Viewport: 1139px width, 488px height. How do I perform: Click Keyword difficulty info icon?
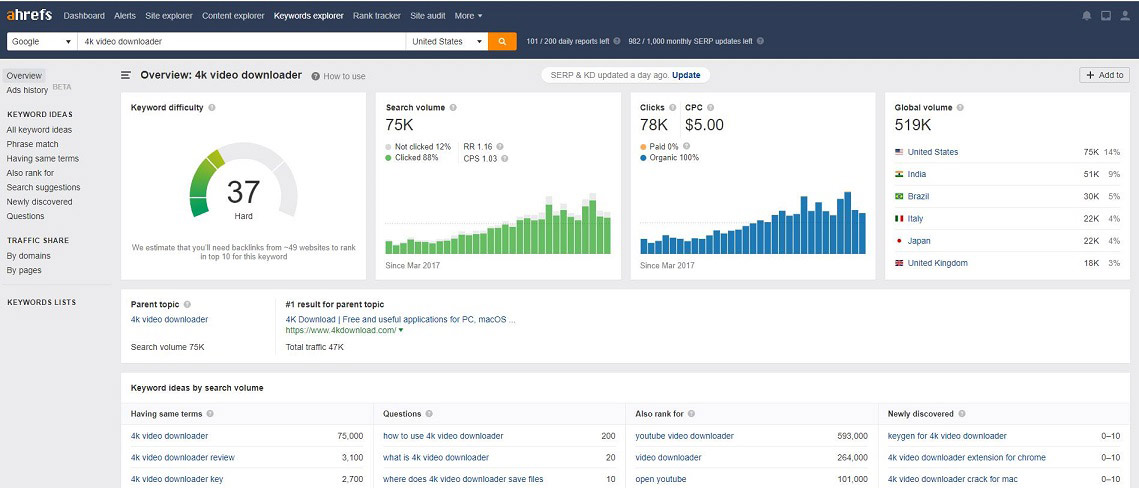point(211,107)
